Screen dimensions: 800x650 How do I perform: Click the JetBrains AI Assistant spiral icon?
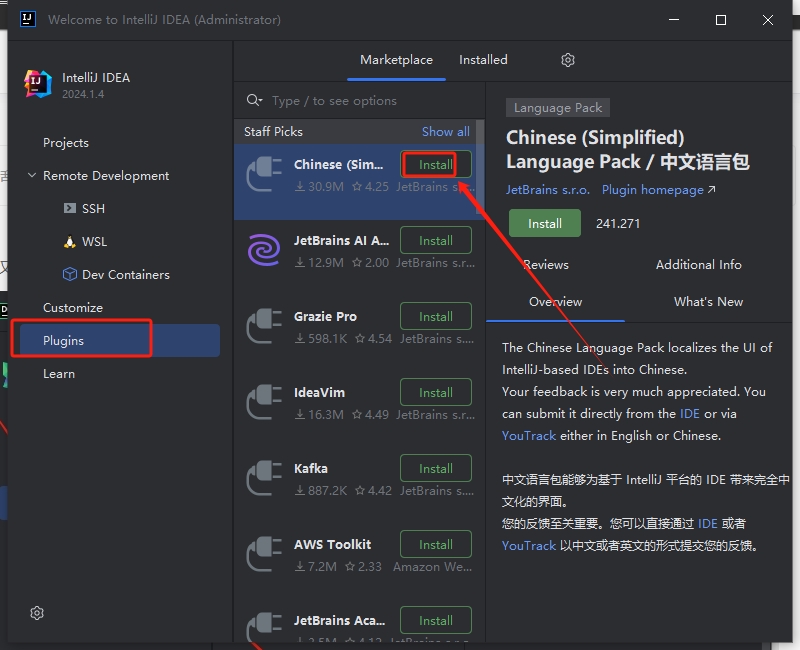(264, 250)
